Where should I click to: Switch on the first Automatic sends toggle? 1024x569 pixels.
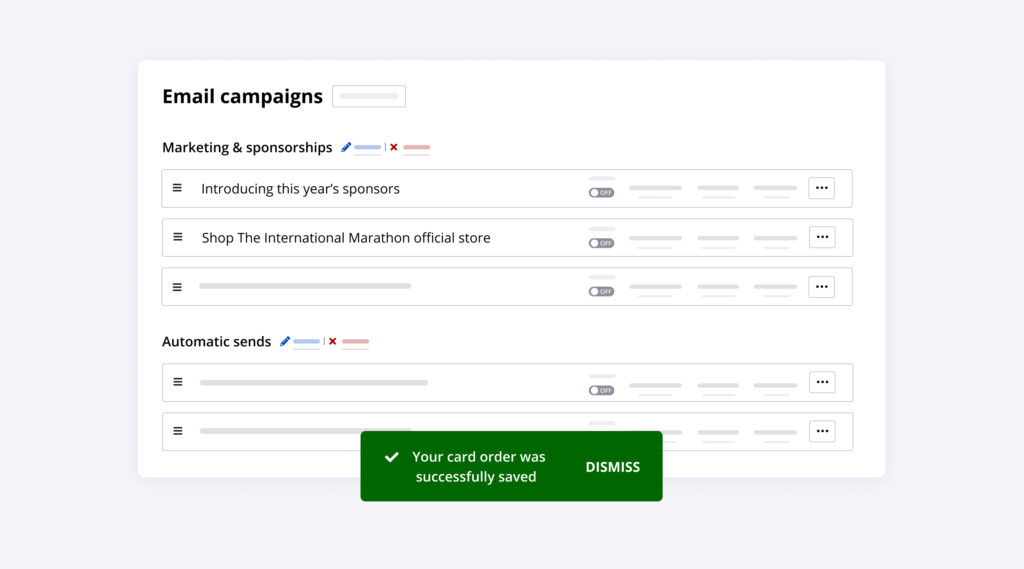click(601, 390)
